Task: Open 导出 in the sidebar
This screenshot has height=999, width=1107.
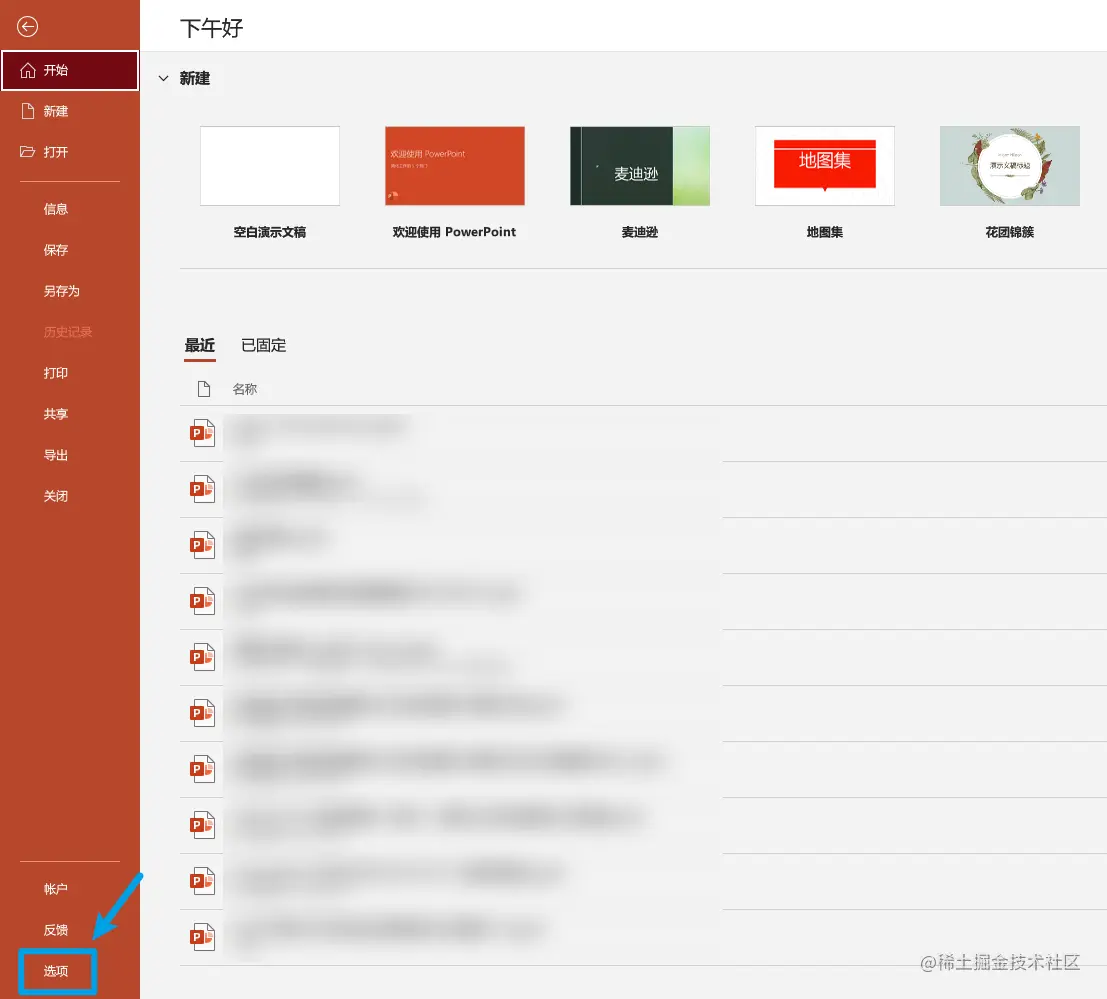Action: coord(56,455)
